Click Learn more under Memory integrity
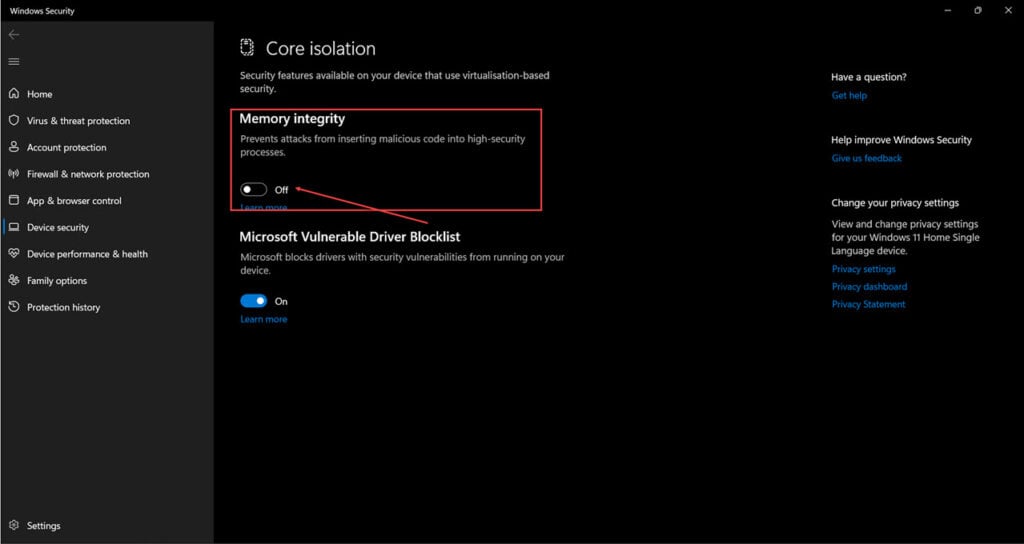Image resolution: width=1024 pixels, height=544 pixels. click(263, 207)
